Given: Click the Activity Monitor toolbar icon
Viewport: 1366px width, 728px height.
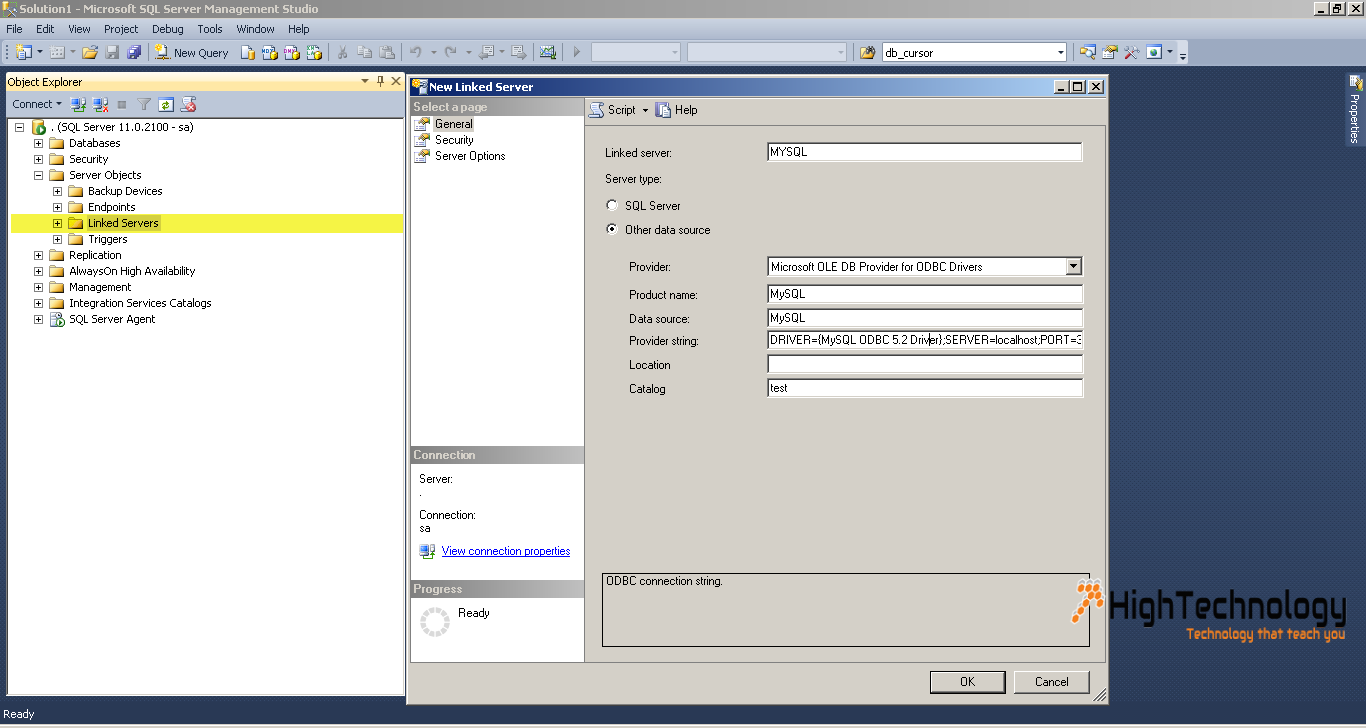Looking at the screenshot, I should tap(547, 52).
